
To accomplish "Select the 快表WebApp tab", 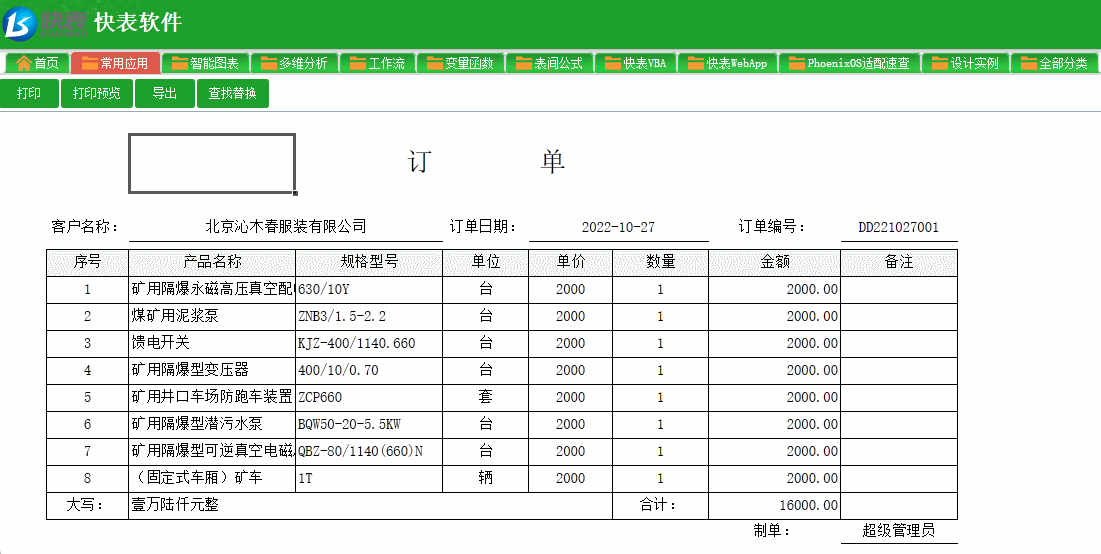I will point(727,63).
